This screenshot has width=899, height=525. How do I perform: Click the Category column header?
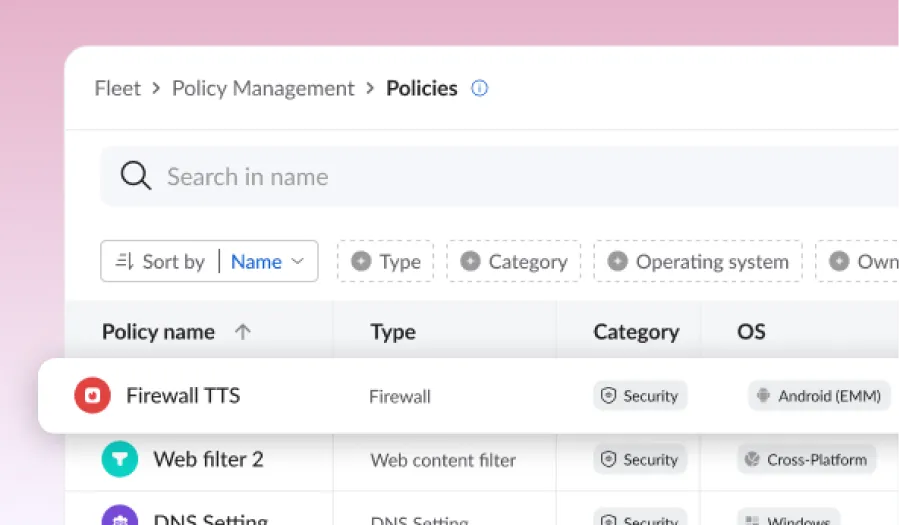point(636,332)
